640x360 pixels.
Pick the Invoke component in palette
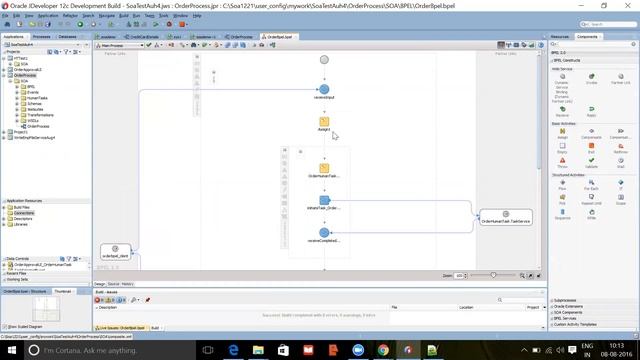[591, 79]
